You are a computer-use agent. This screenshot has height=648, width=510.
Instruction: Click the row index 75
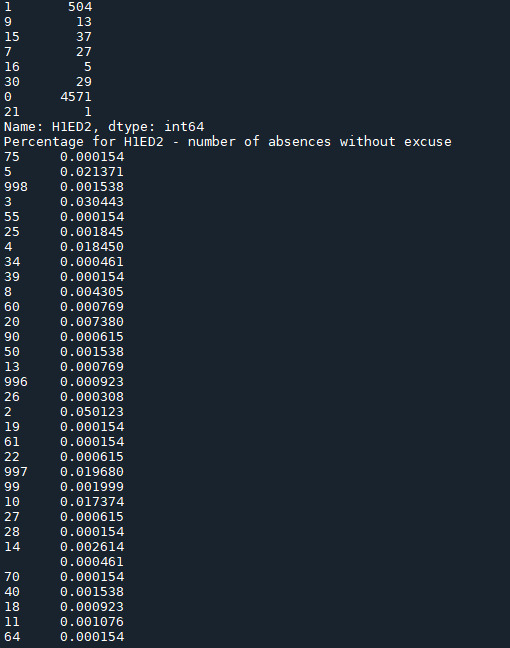(x=12, y=157)
